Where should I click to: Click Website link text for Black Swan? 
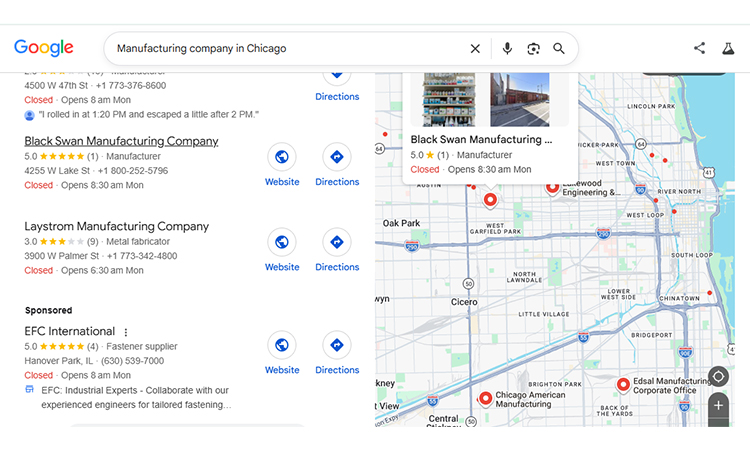tap(282, 182)
